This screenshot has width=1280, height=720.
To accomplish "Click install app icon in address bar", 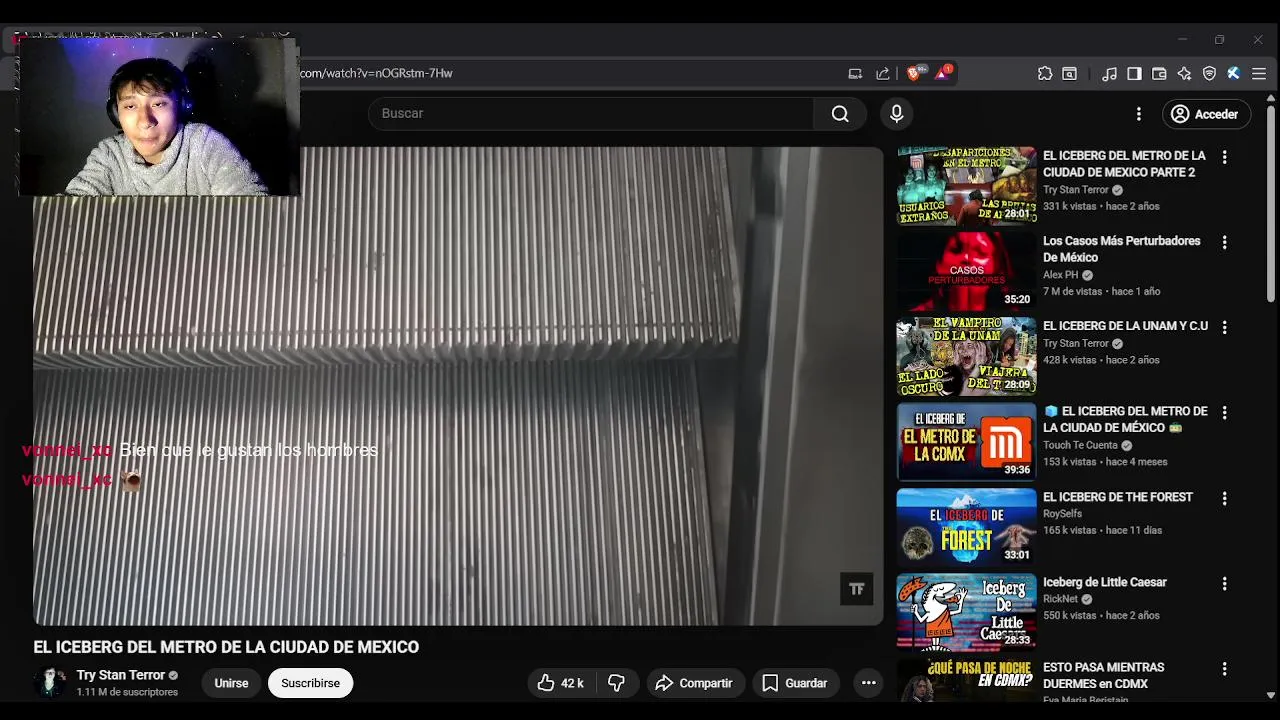I will pos(855,73).
